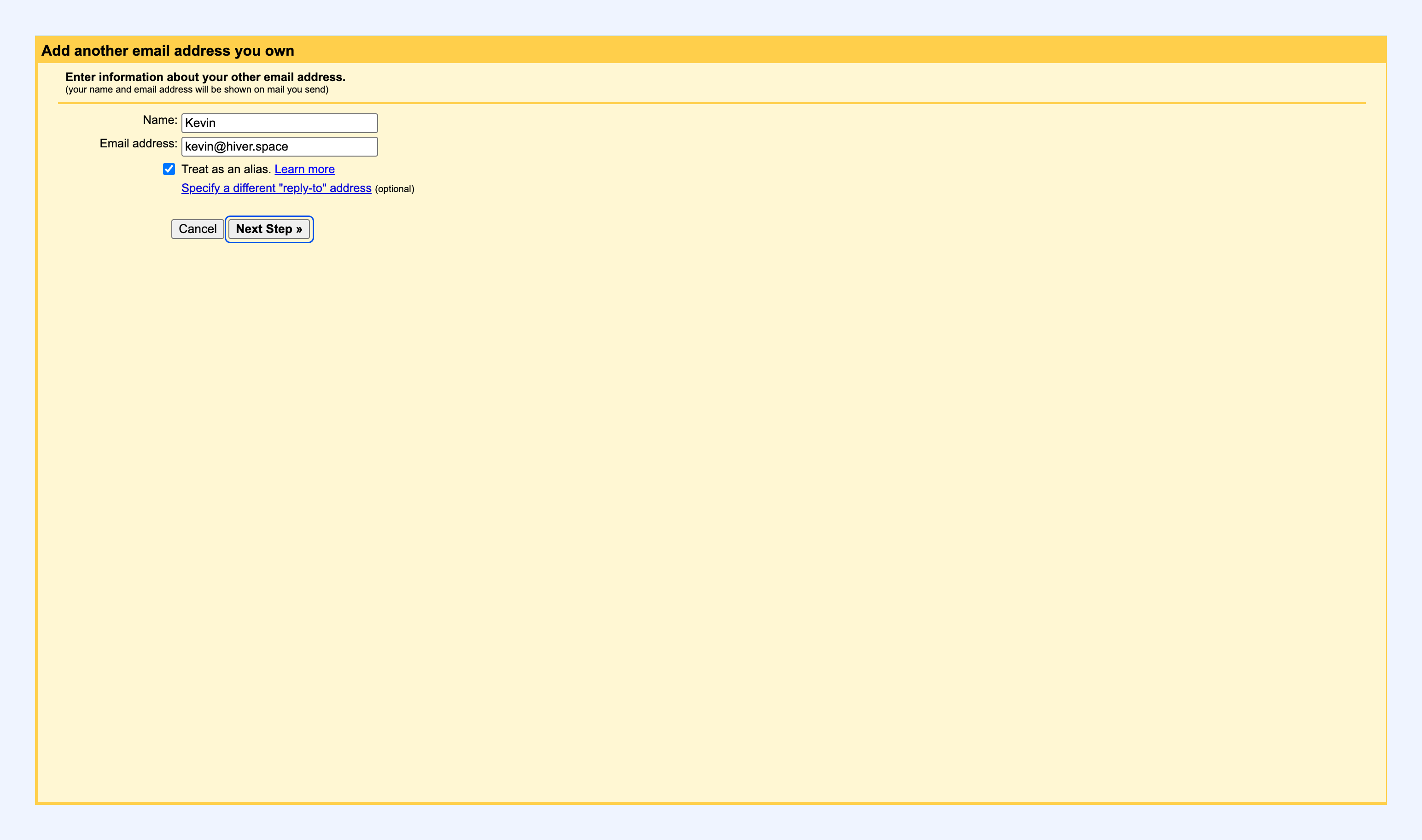Click the "Treat as an alias." label text
This screenshot has width=1422, height=840.
[x=227, y=169]
